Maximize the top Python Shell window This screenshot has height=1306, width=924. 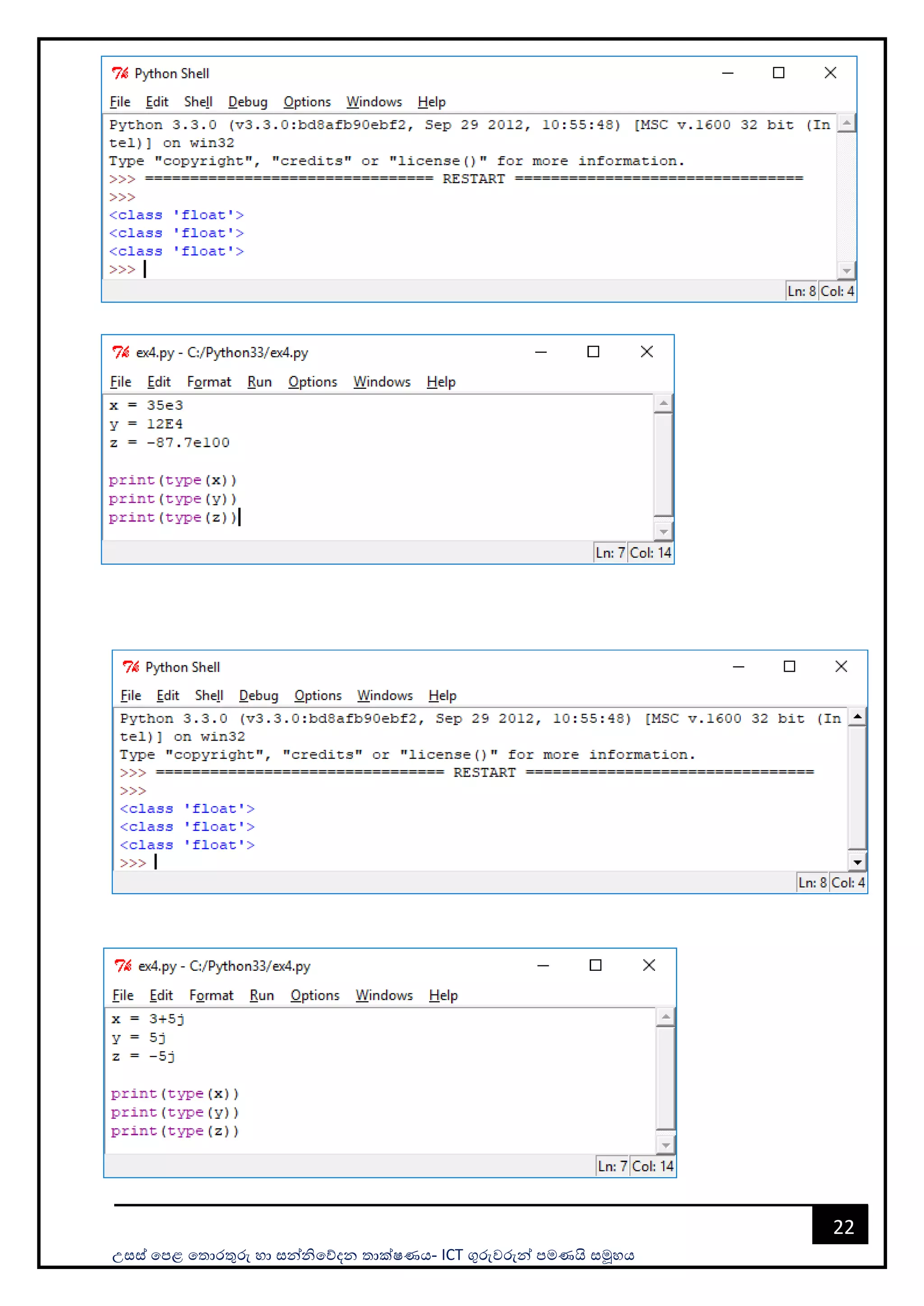point(778,73)
